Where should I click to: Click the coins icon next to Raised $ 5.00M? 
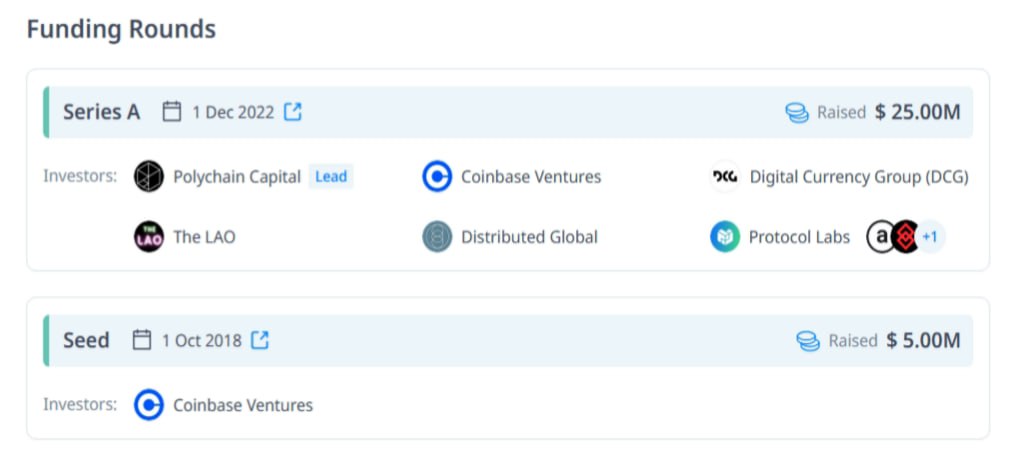coord(808,341)
